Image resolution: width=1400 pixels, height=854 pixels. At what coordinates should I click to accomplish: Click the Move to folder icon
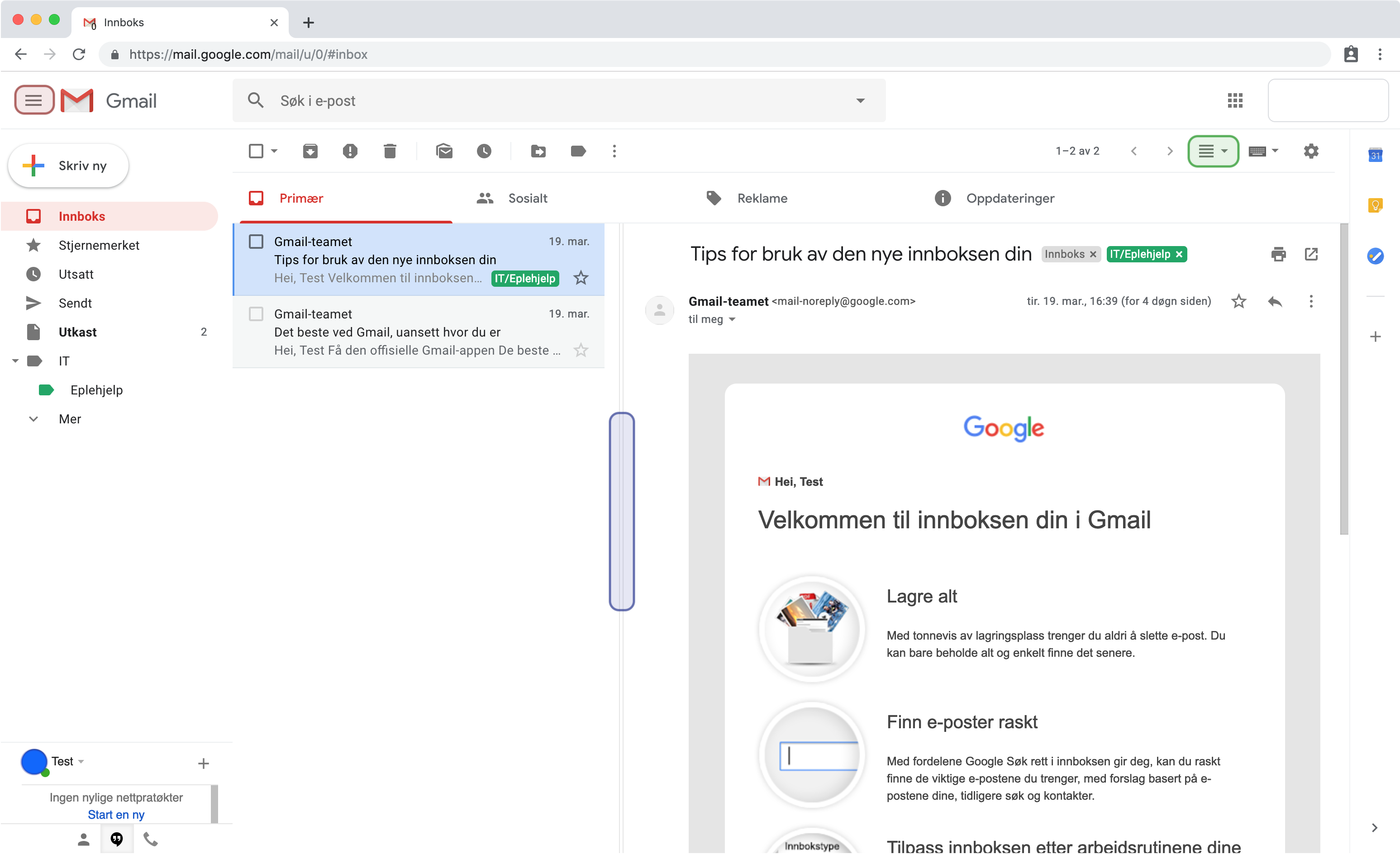(538, 151)
